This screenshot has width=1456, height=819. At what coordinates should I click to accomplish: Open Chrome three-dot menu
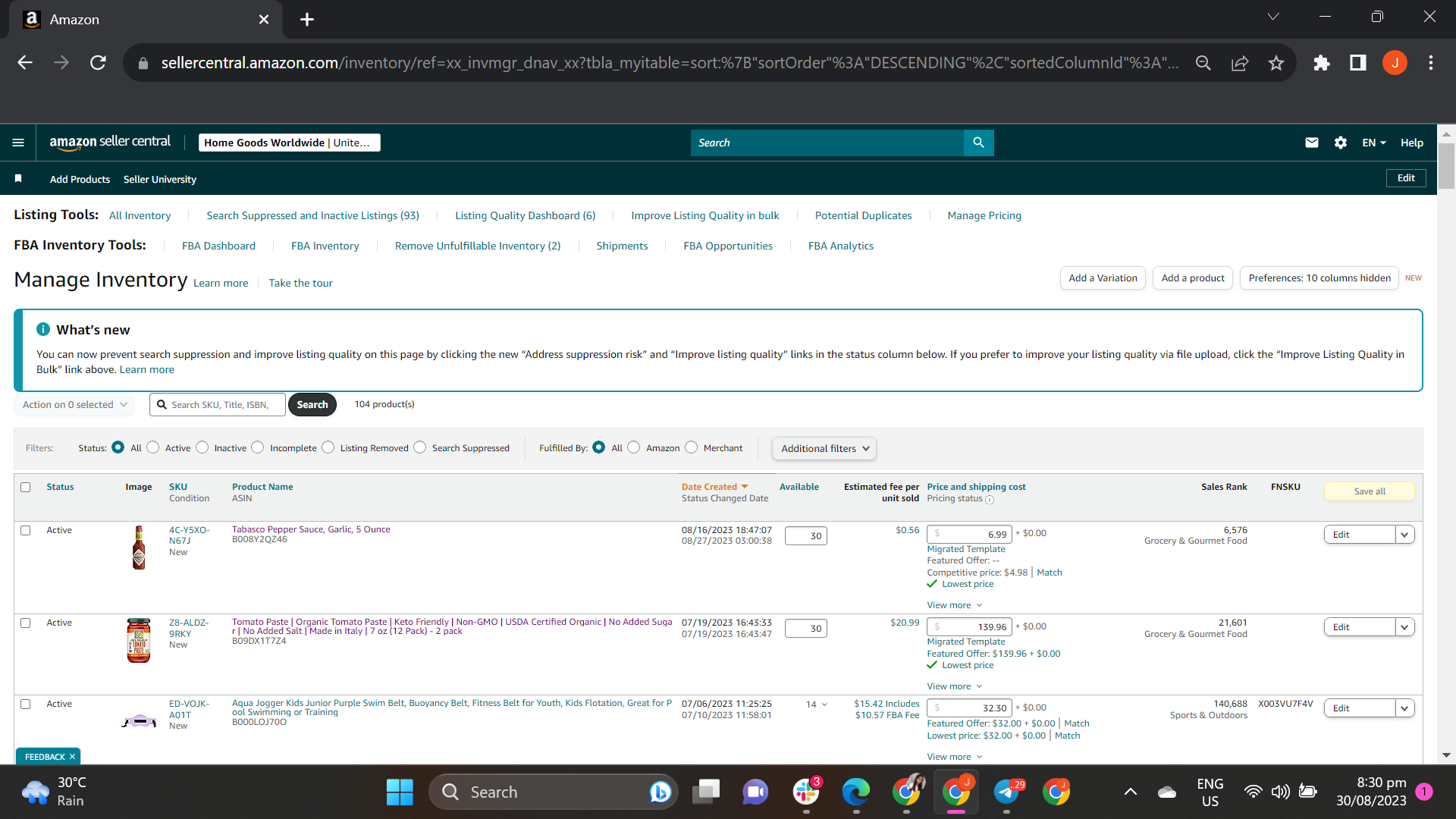[1431, 63]
